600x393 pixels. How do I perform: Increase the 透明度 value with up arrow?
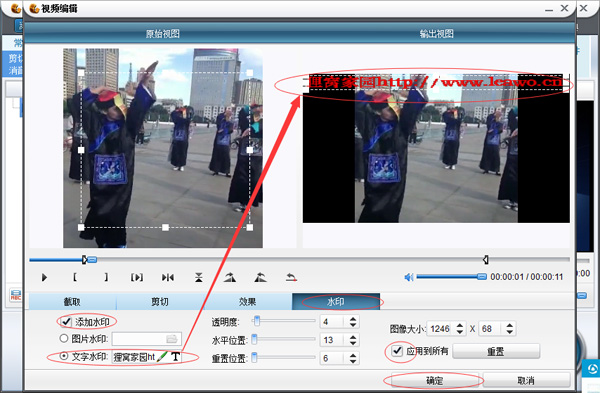pyautogui.click(x=353, y=318)
